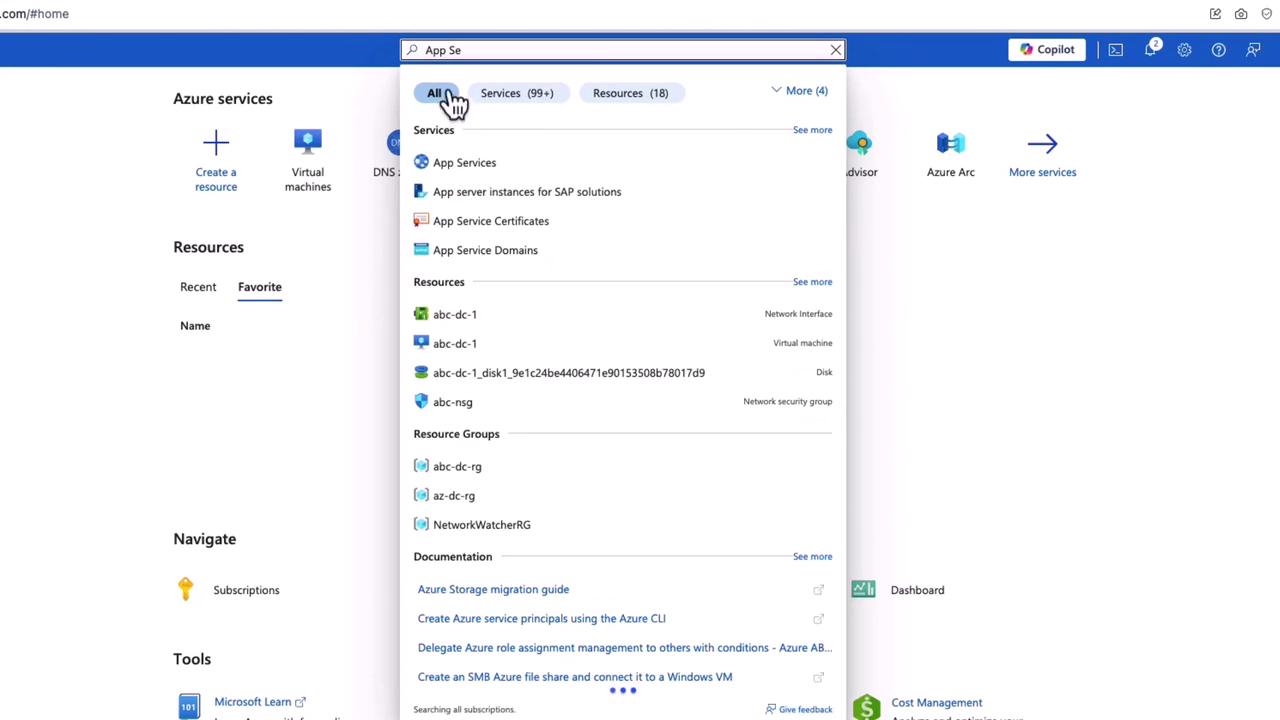This screenshot has width=1280, height=720.
Task: Click Create a resource plus icon
Action: tap(216, 143)
